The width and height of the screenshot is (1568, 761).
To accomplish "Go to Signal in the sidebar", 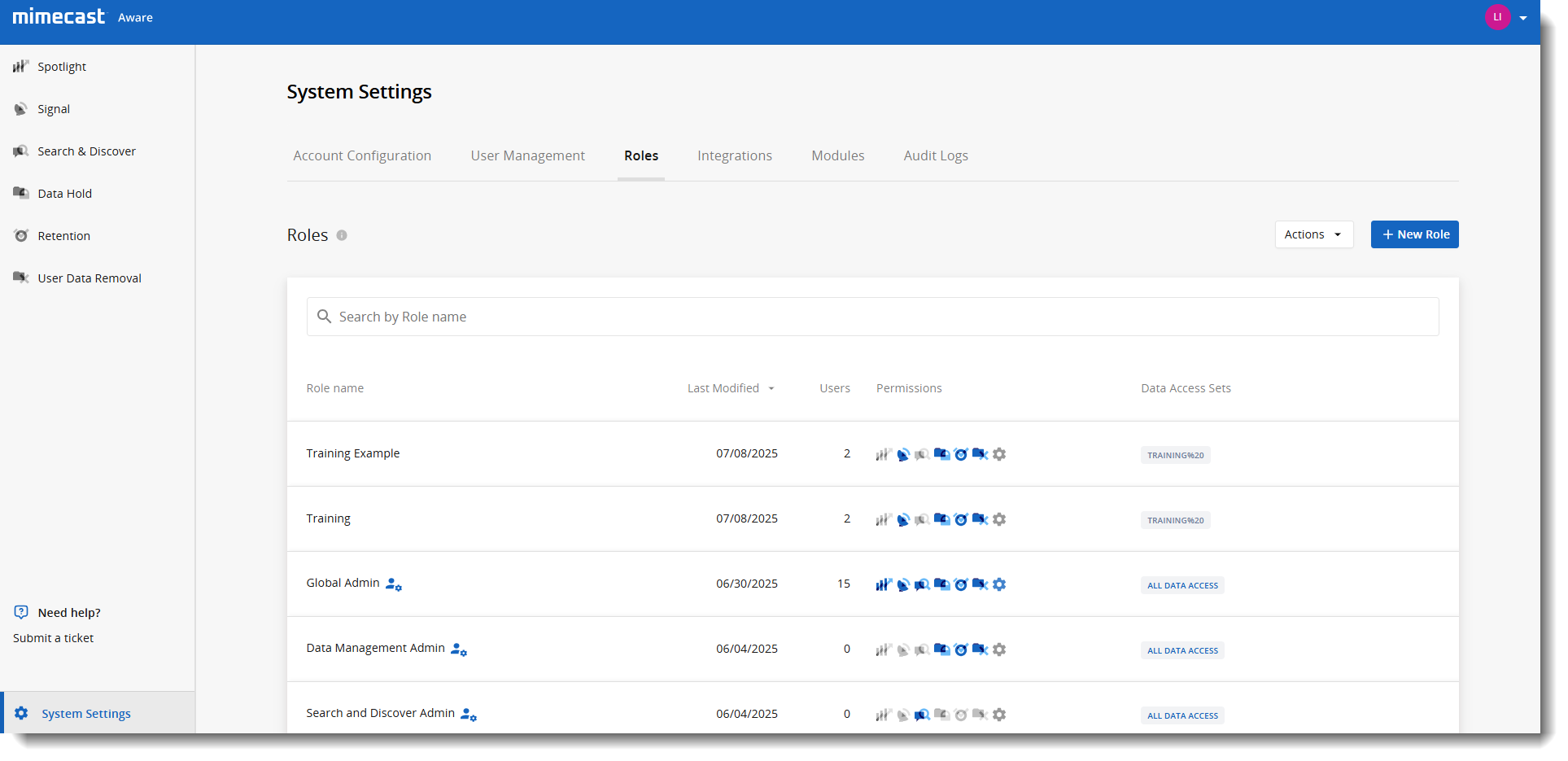I will point(53,109).
